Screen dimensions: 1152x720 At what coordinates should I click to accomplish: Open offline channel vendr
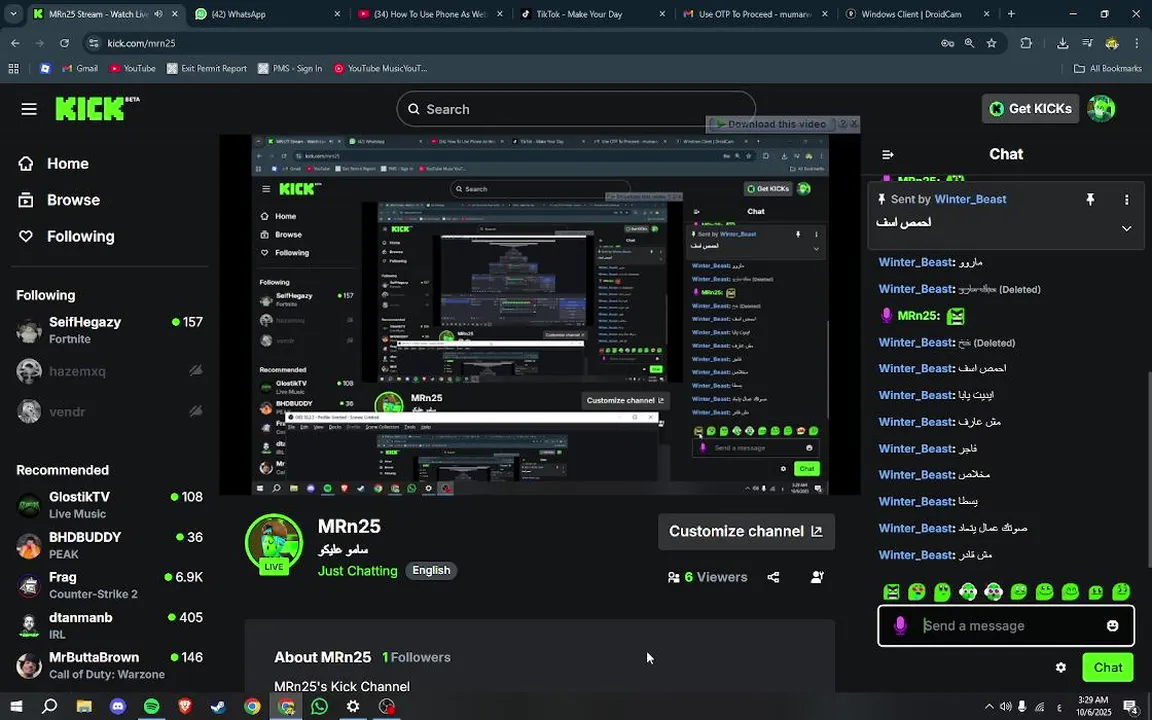pyautogui.click(x=109, y=411)
